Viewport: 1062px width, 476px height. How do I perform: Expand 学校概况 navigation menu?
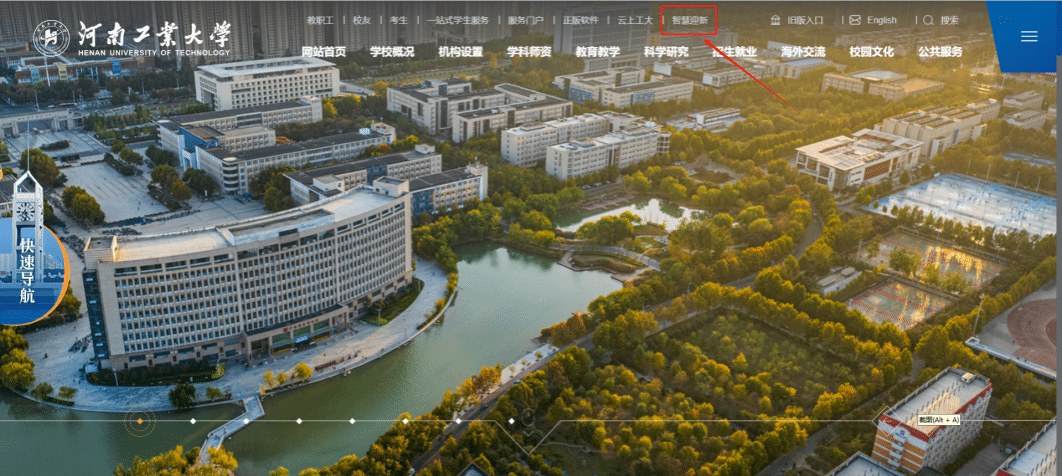[391, 52]
